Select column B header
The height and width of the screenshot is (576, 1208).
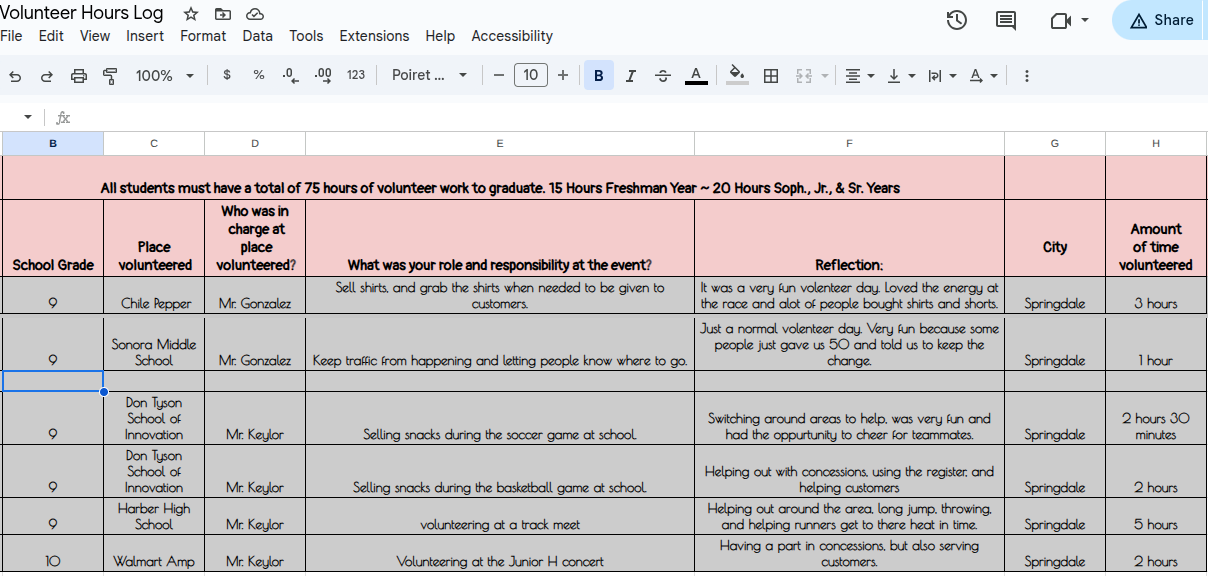pos(53,144)
